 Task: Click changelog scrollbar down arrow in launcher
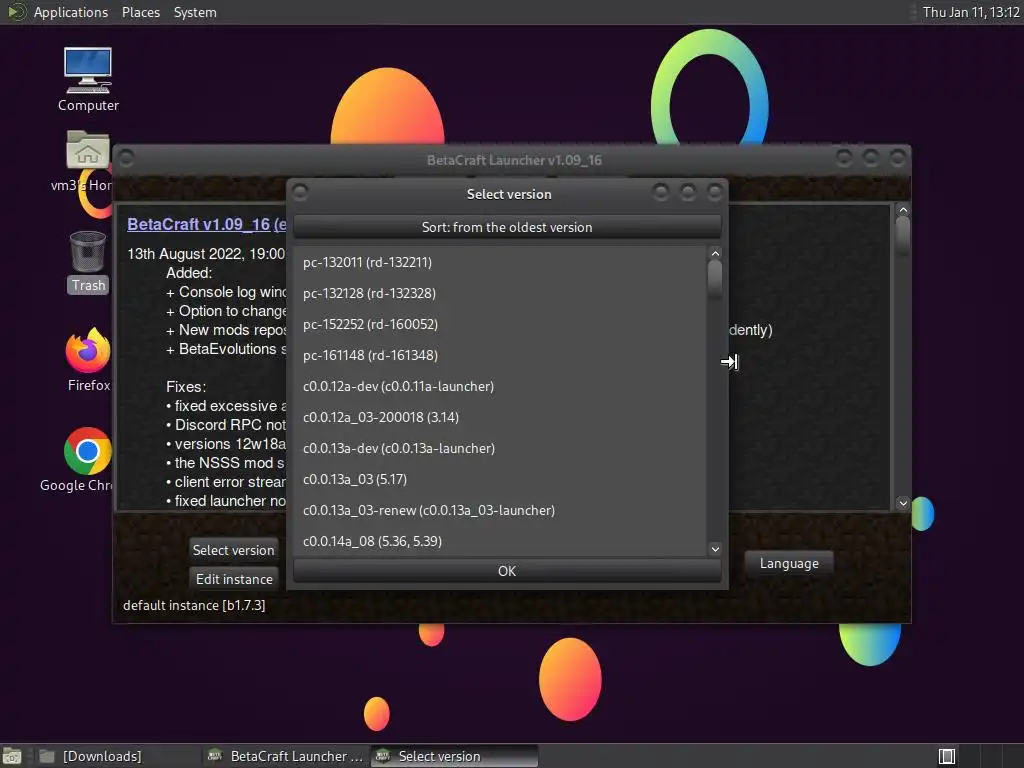(x=903, y=503)
